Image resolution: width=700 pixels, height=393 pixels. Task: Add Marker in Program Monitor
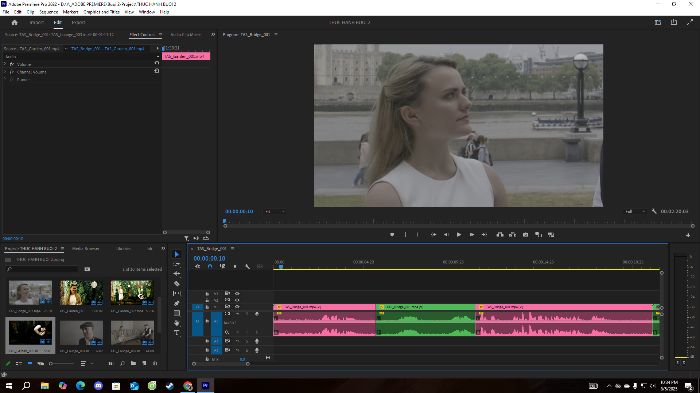tap(392, 234)
